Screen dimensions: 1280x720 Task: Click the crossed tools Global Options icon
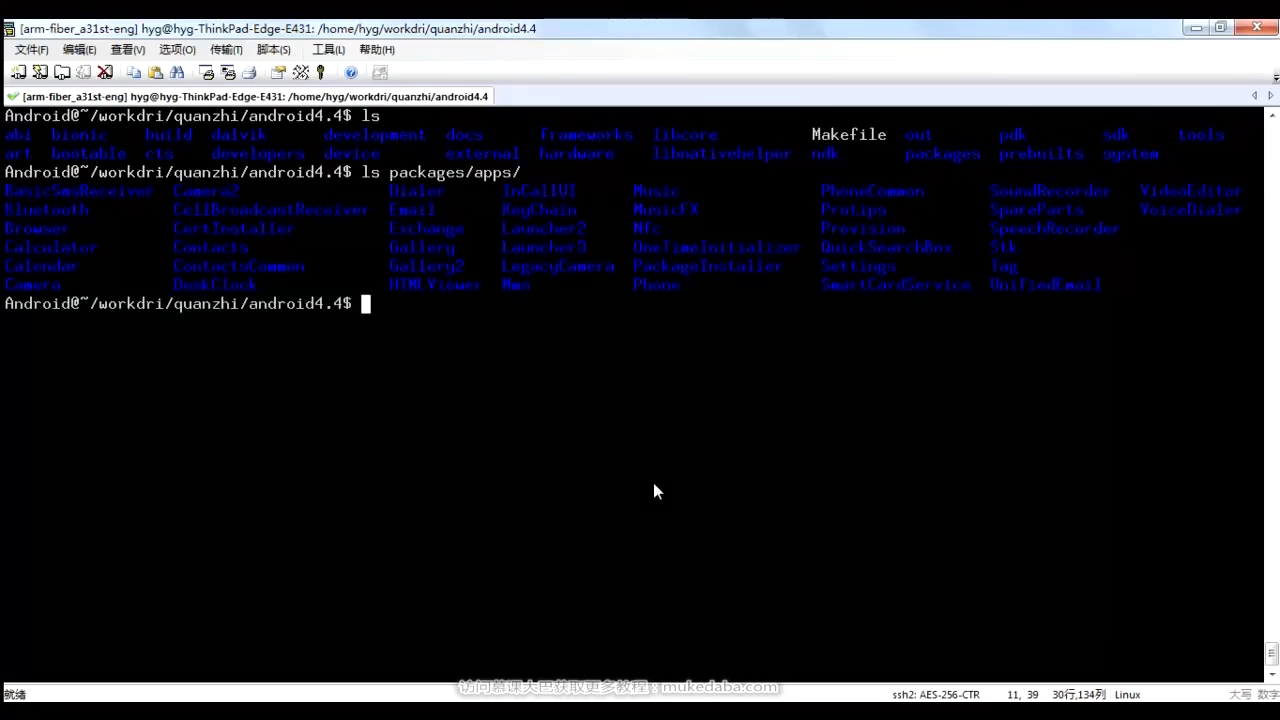coord(300,72)
